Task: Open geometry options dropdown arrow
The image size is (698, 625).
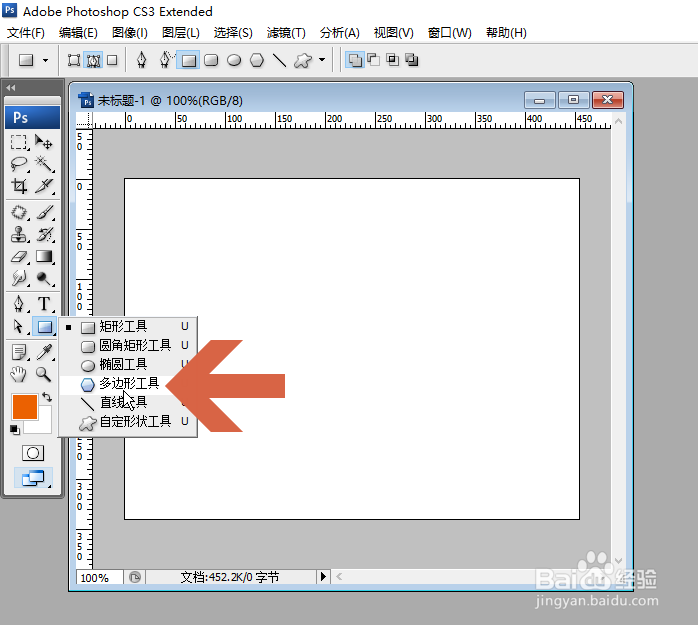Action: coord(322,60)
